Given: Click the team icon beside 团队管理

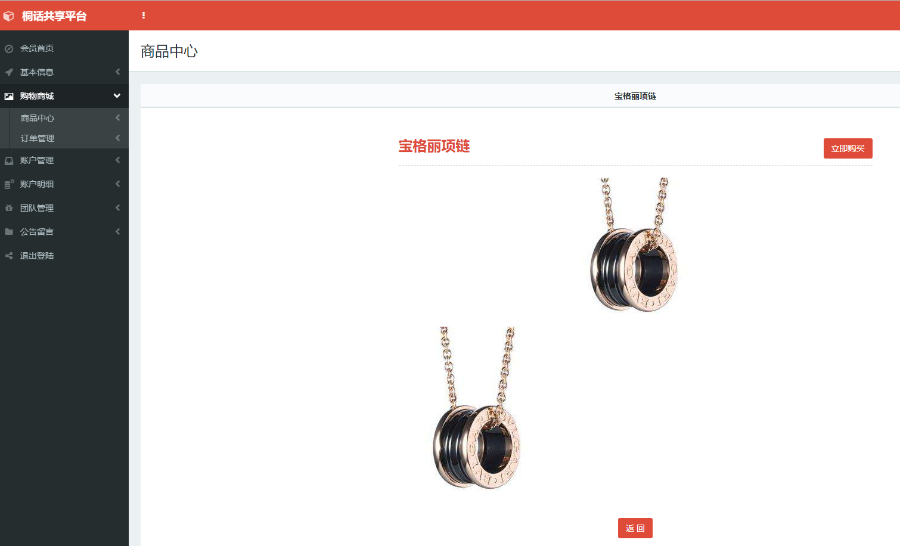Looking at the screenshot, I should pos(9,208).
